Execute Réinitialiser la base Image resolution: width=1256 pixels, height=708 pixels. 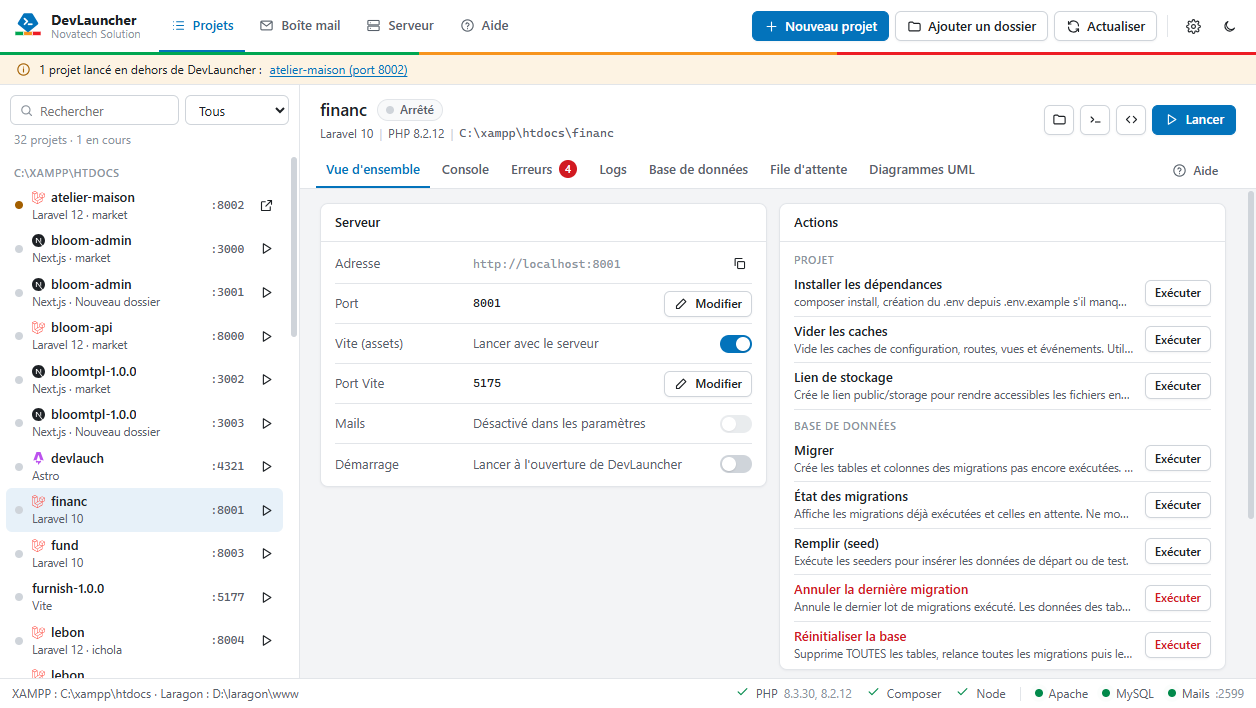click(1178, 645)
